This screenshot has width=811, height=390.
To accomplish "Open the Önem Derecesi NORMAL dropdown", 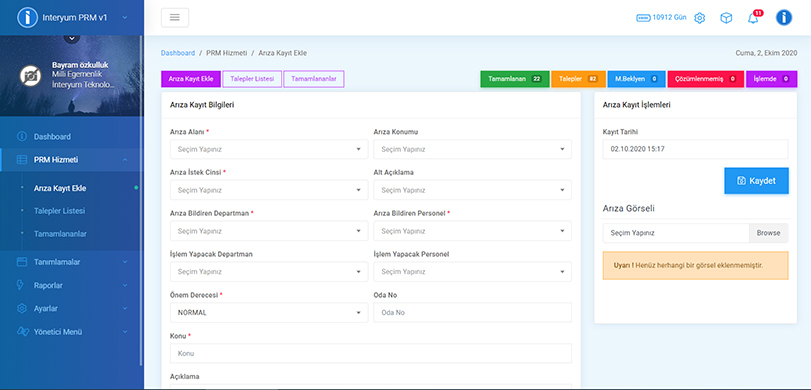I will (269, 312).
